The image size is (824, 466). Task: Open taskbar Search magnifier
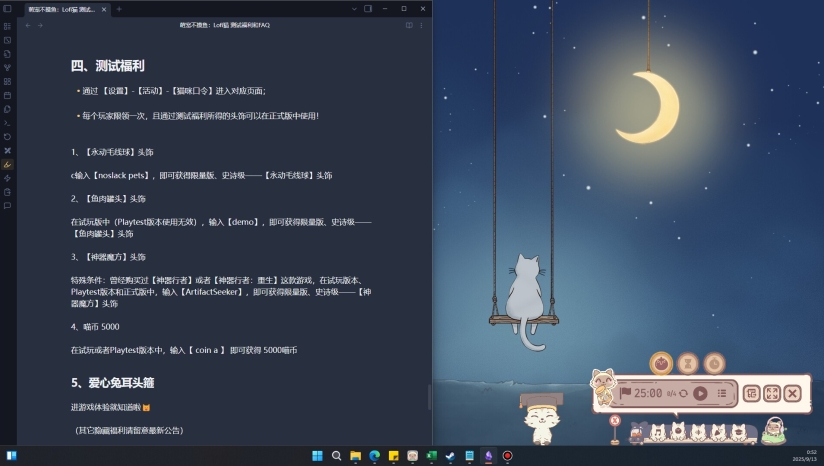336,455
